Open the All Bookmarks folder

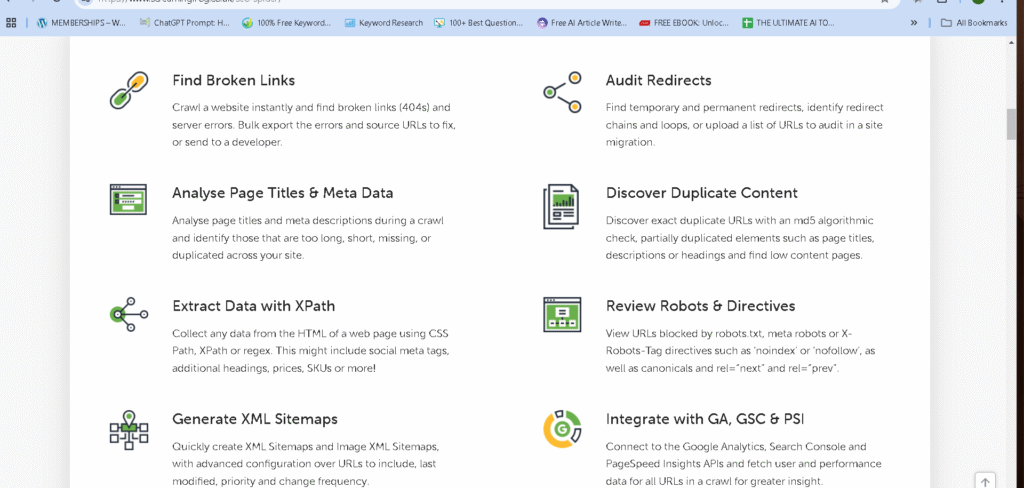pyautogui.click(x=974, y=22)
